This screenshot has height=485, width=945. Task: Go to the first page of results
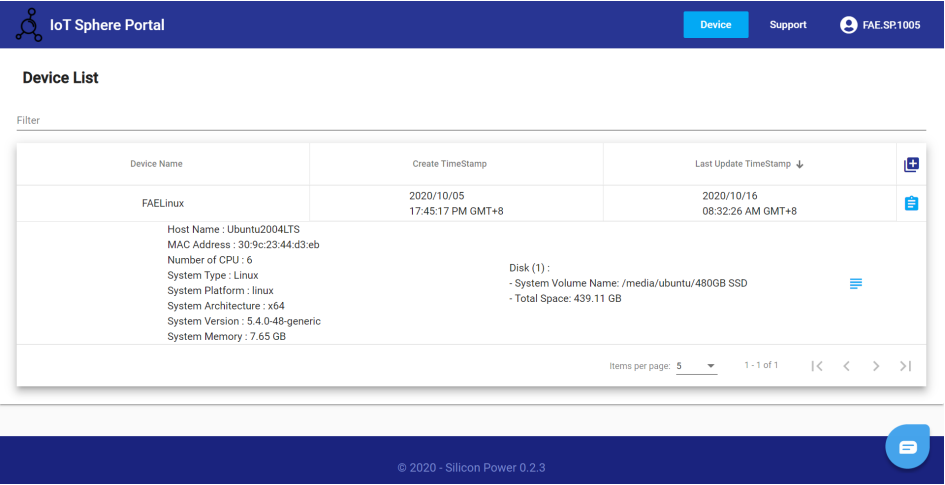point(817,366)
